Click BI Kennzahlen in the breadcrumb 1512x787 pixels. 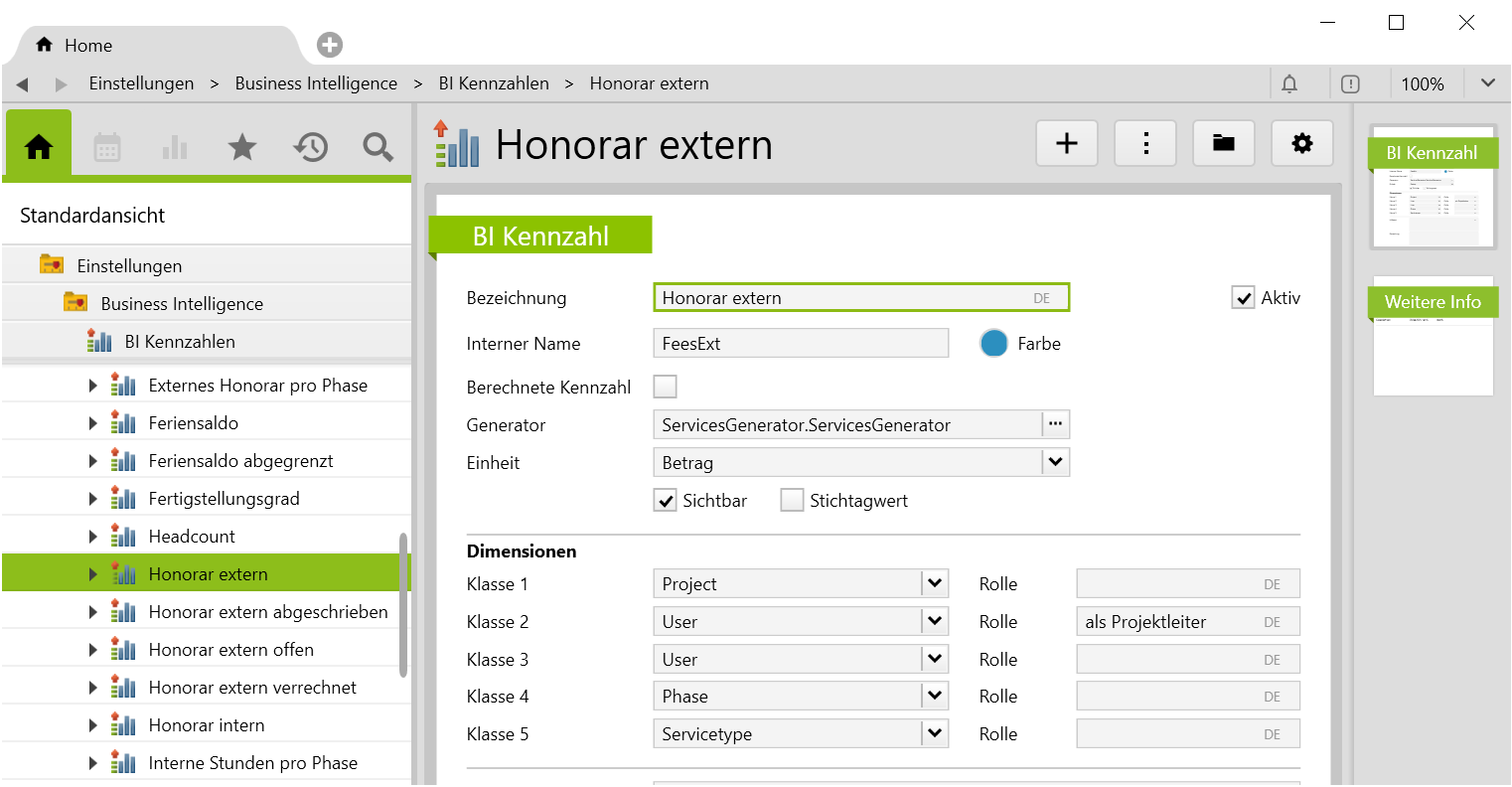click(494, 83)
